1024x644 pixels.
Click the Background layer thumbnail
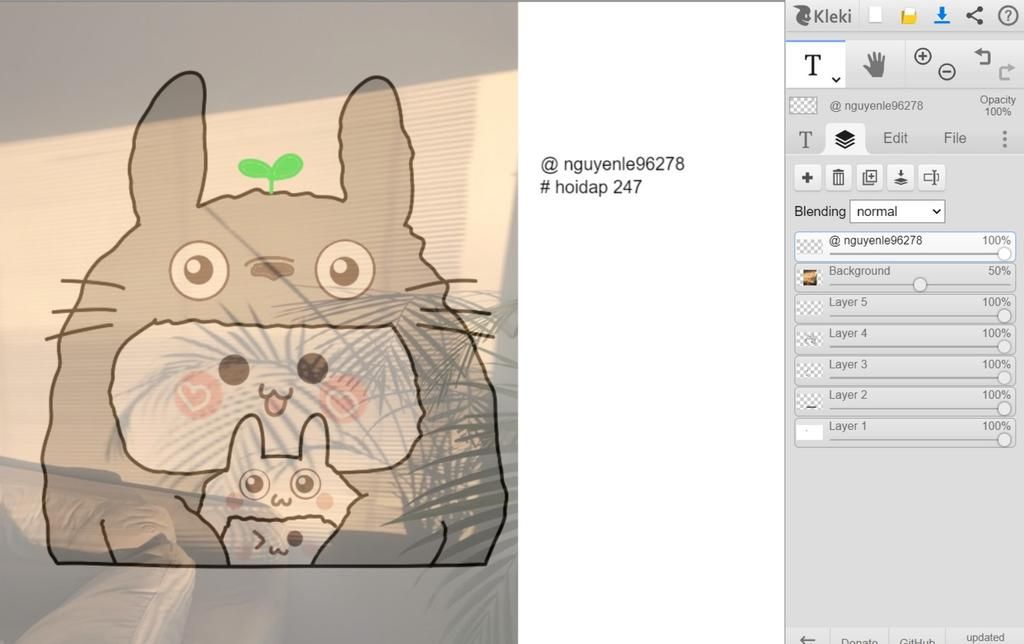point(810,278)
